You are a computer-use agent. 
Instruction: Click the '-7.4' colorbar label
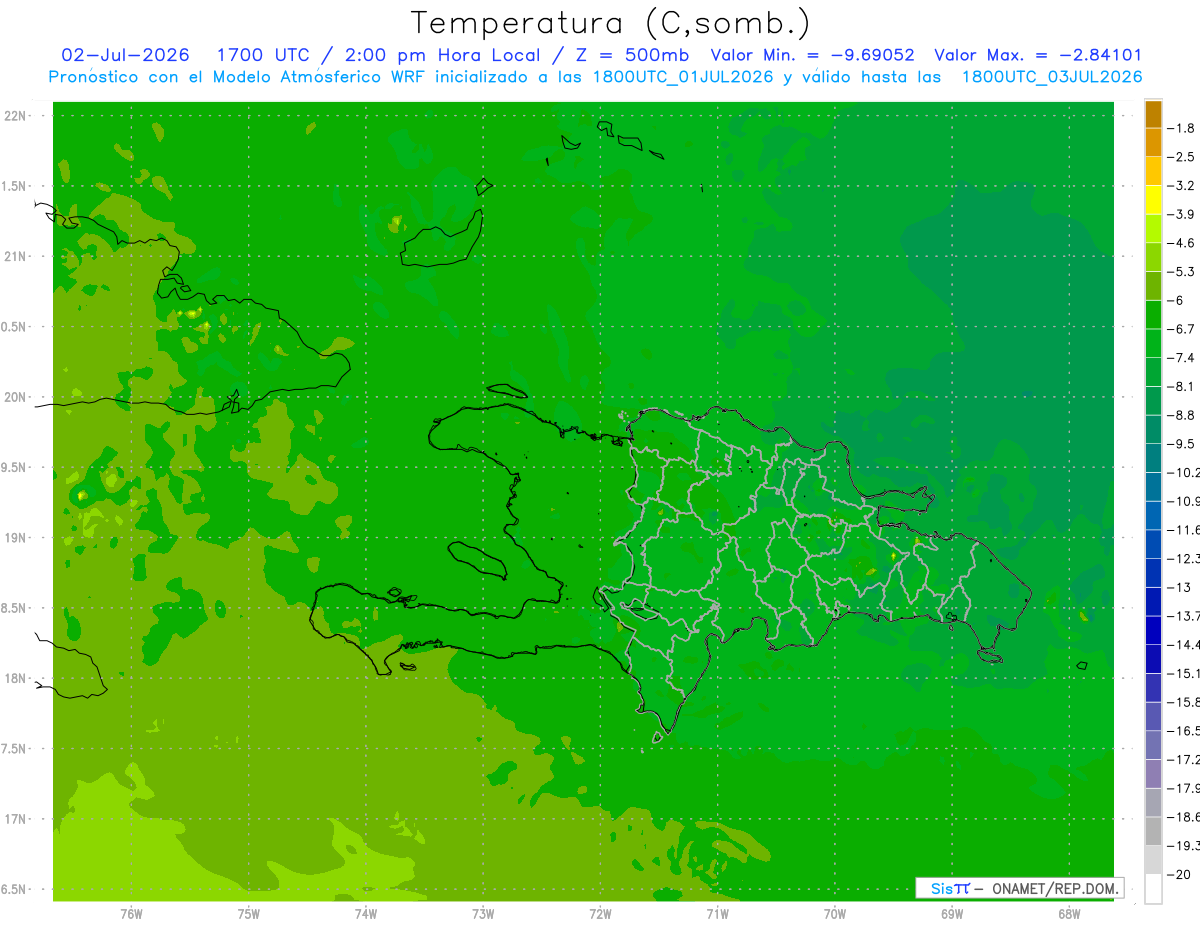pos(1181,357)
